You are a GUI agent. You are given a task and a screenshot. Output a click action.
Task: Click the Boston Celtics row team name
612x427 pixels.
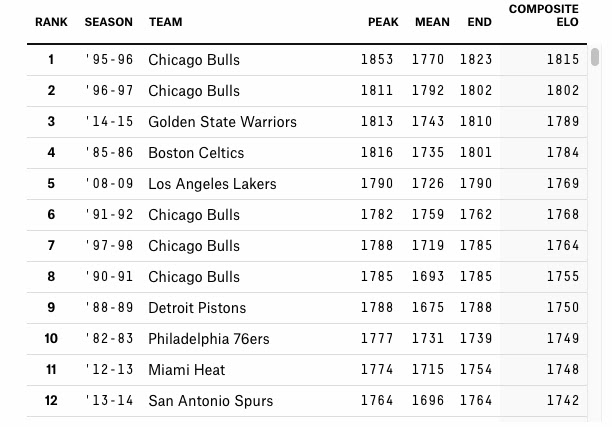(x=196, y=153)
